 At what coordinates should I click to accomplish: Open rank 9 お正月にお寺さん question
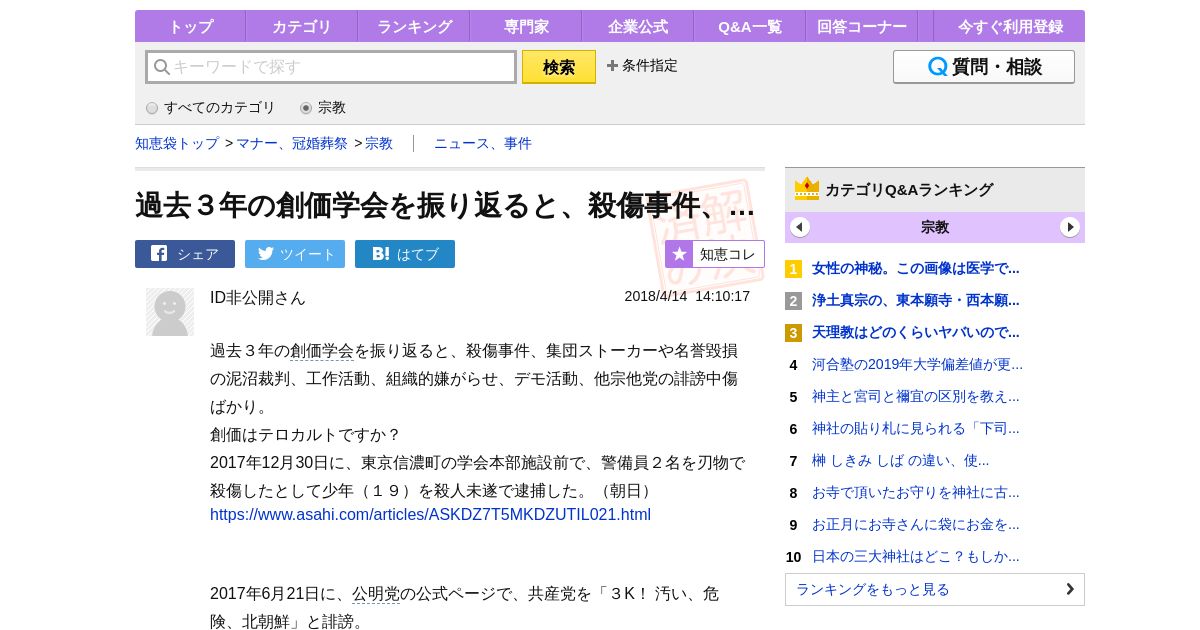916,524
